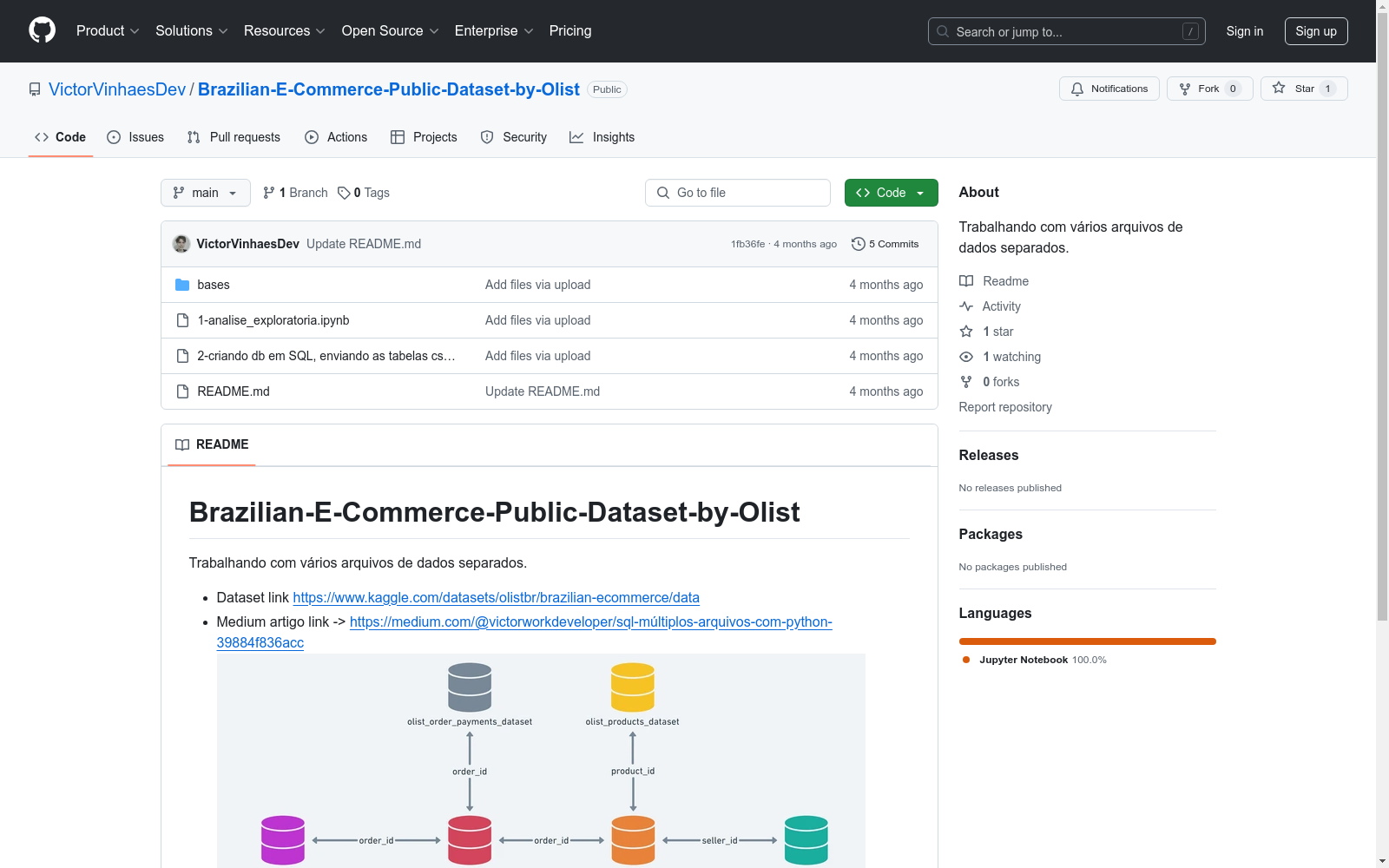The height and width of the screenshot is (868, 1389).
Task: Click the bases folder icon
Action: (x=182, y=285)
